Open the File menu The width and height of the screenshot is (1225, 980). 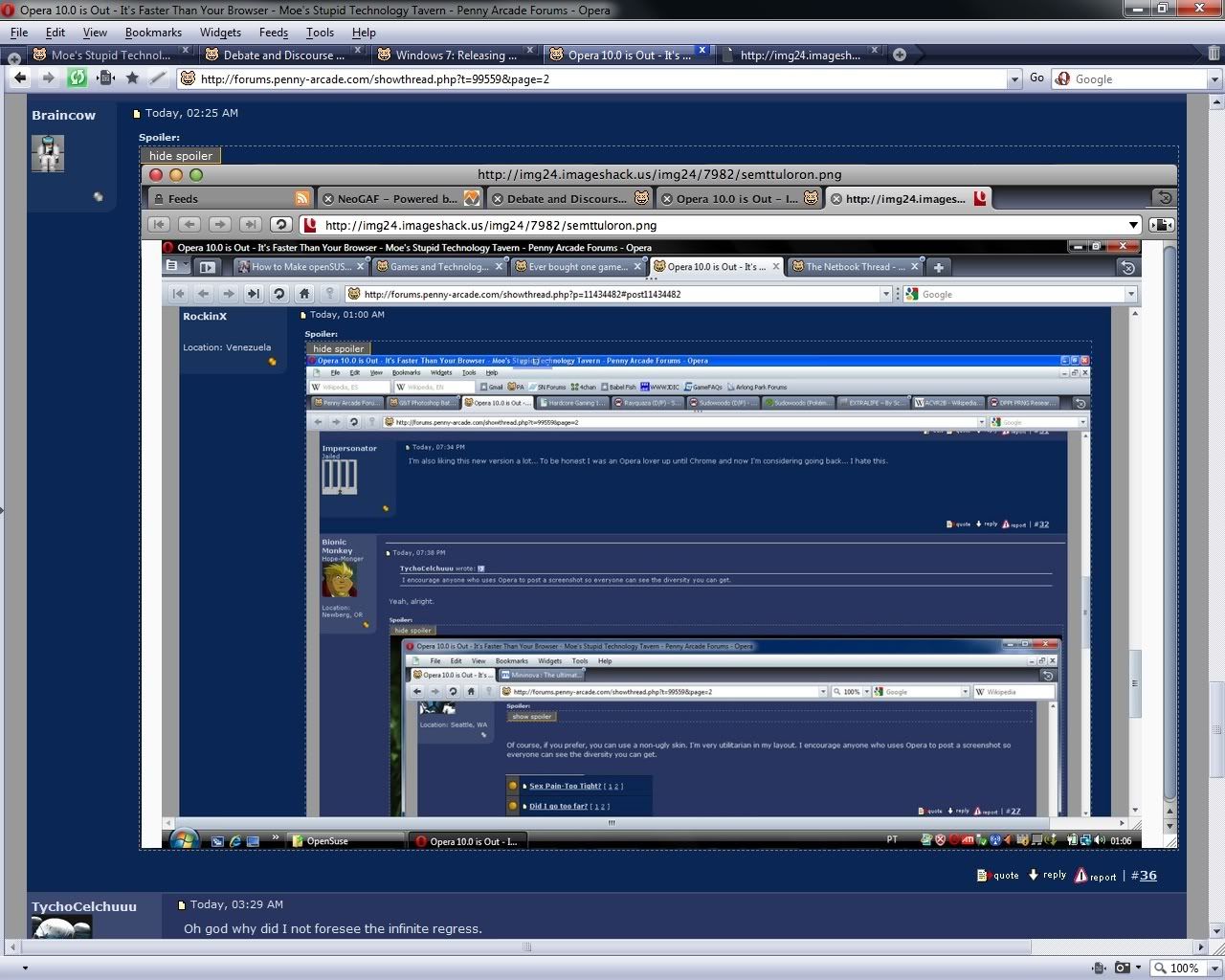click(19, 33)
